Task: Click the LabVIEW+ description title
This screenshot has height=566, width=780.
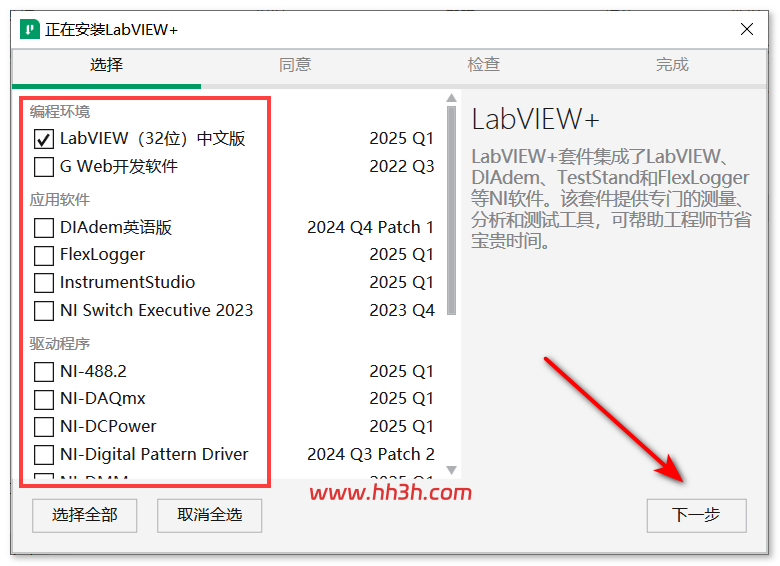Action: [x=535, y=119]
